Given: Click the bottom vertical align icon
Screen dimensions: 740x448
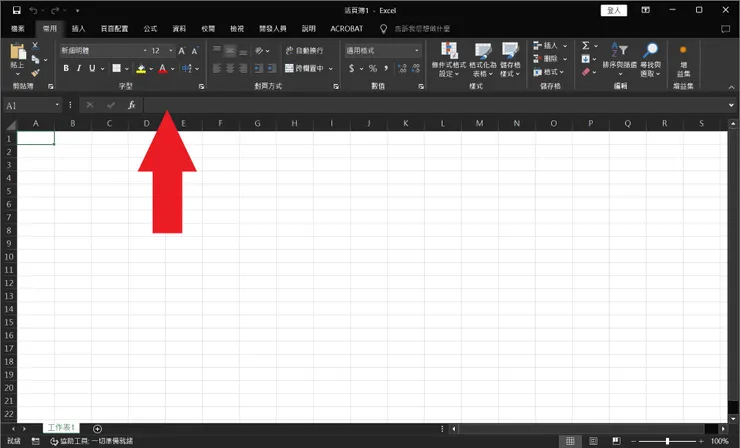Looking at the screenshot, I should 243,51.
